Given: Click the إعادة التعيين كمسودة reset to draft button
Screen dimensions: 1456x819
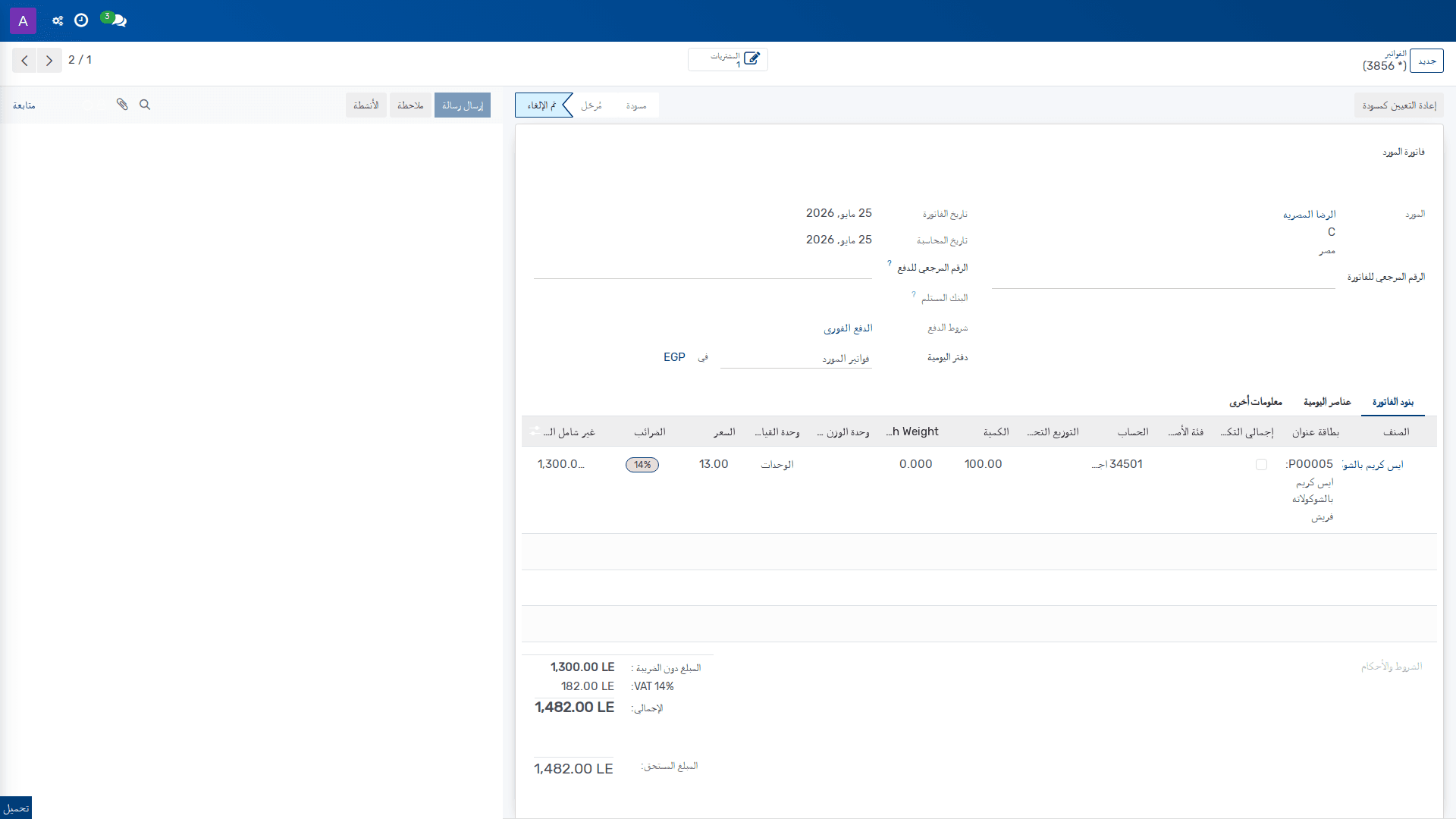Looking at the screenshot, I should click(1399, 105).
